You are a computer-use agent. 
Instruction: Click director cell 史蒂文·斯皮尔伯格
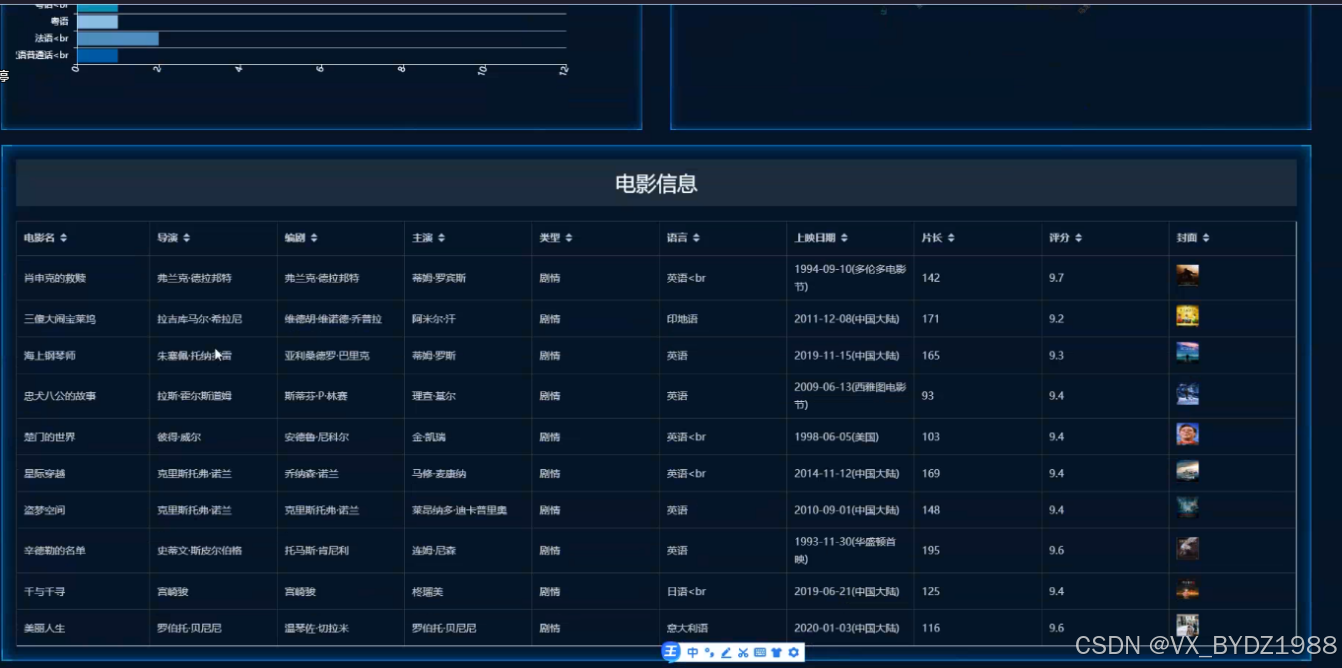(200, 551)
